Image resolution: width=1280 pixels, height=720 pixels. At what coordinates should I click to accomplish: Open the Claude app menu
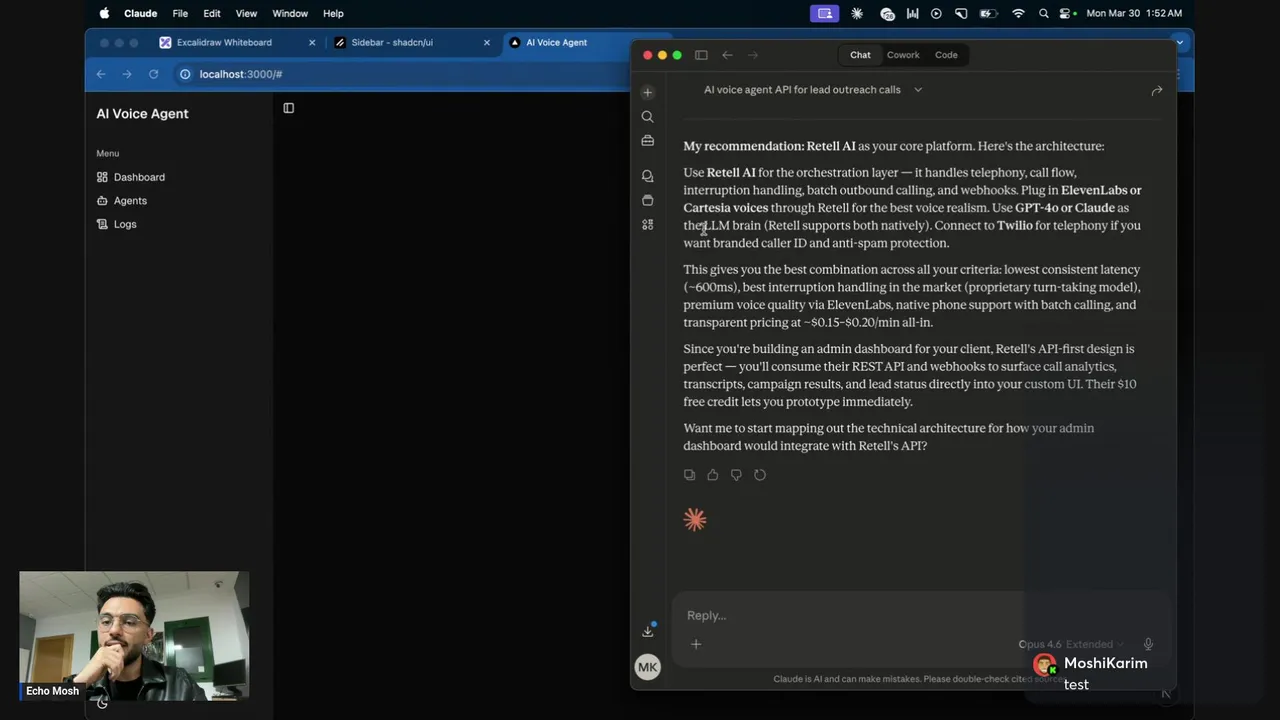click(140, 13)
